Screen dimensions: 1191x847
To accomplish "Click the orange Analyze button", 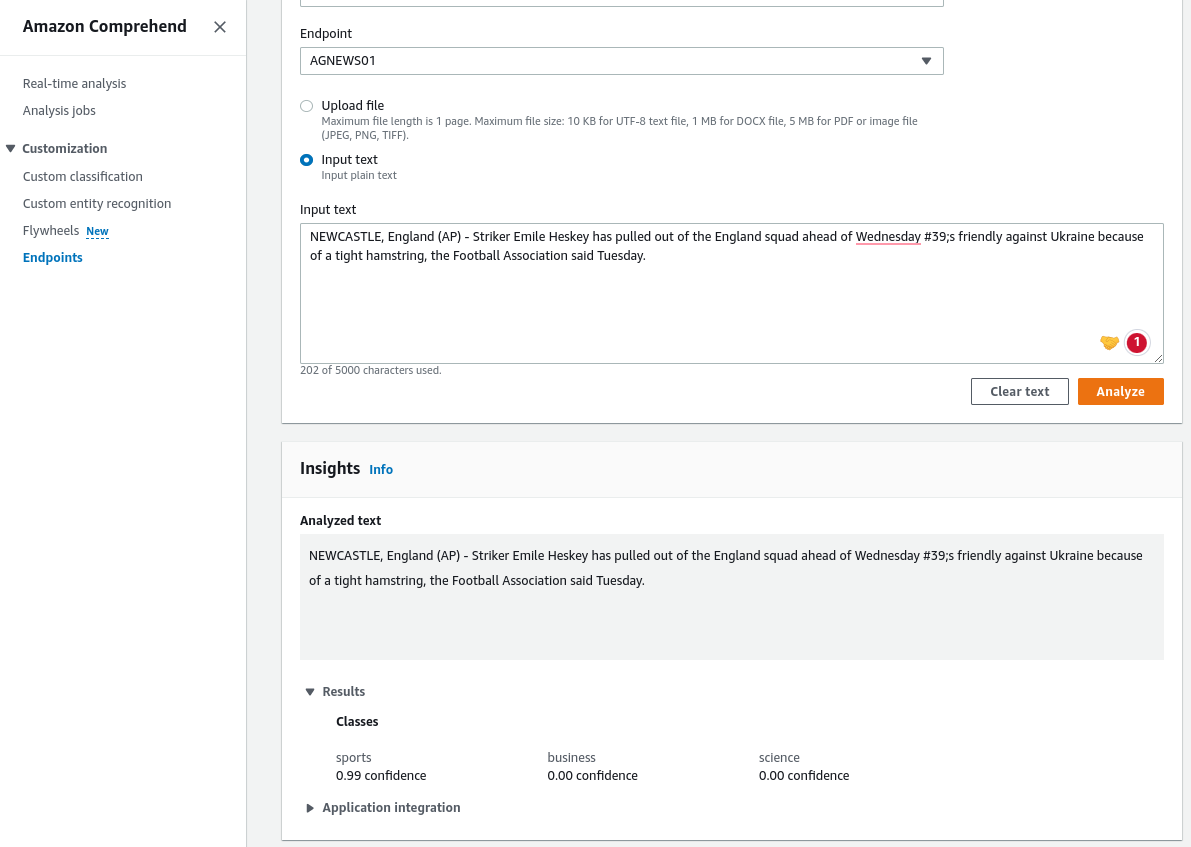I will click(x=1120, y=391).
